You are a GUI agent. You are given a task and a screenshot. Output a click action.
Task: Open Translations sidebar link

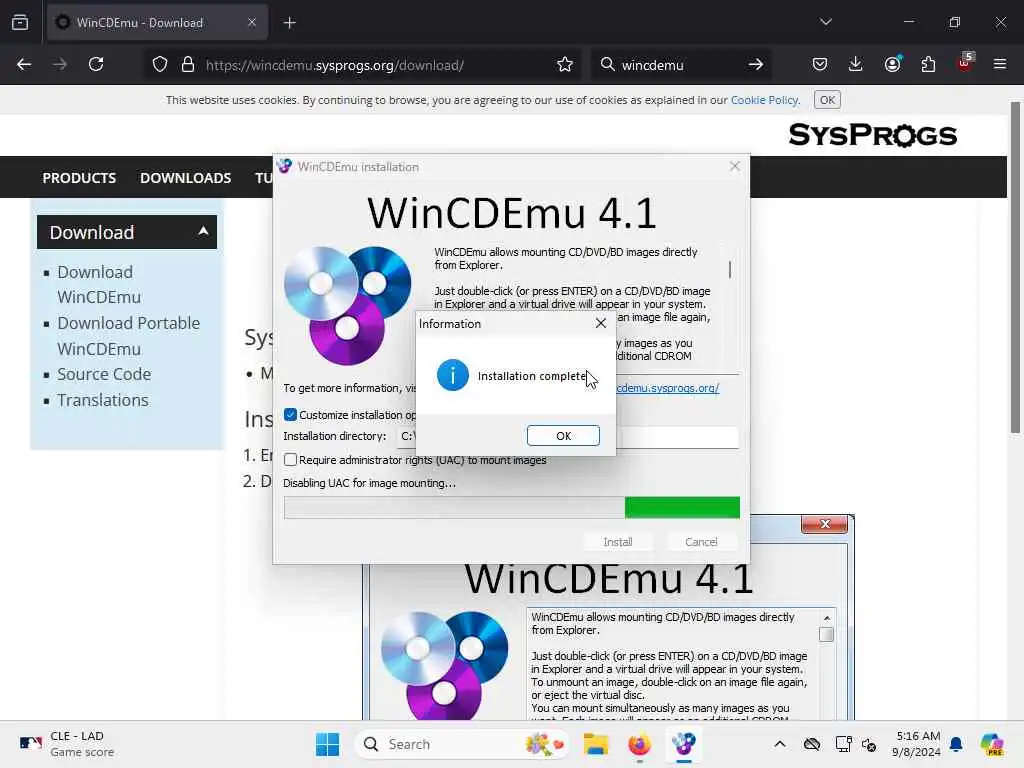coord(103,400)
